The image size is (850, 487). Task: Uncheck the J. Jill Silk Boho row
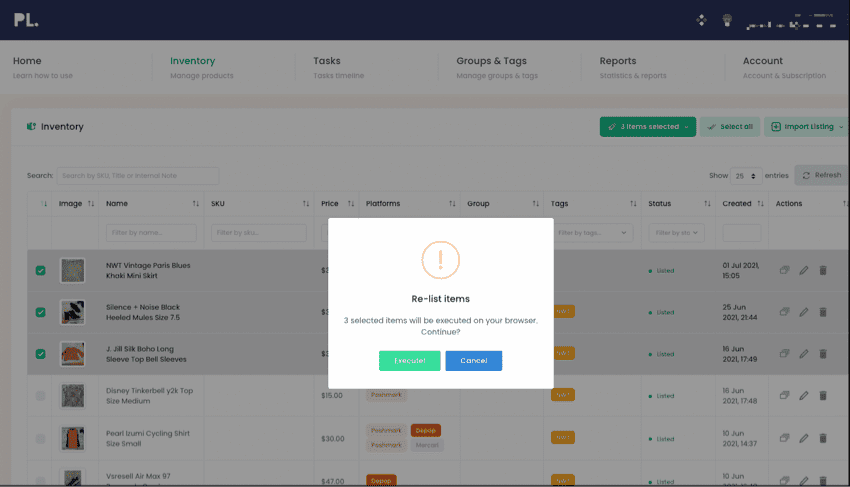click(x=40, y=354)
